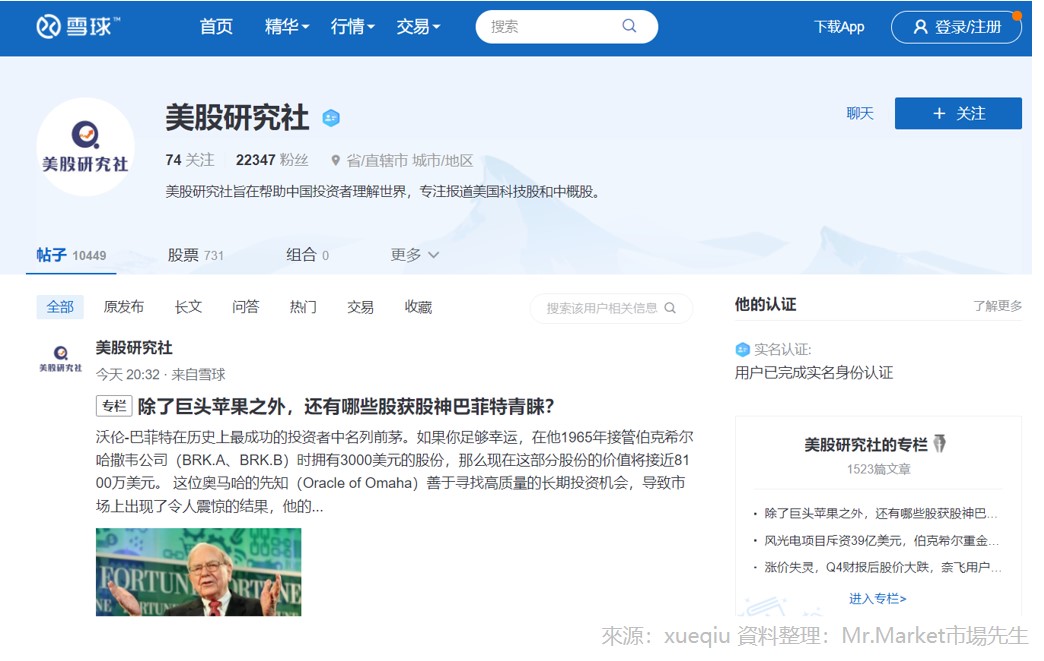Click the search magnifier icon in top bar
The image size is (1044, 661).
point(629,26)
